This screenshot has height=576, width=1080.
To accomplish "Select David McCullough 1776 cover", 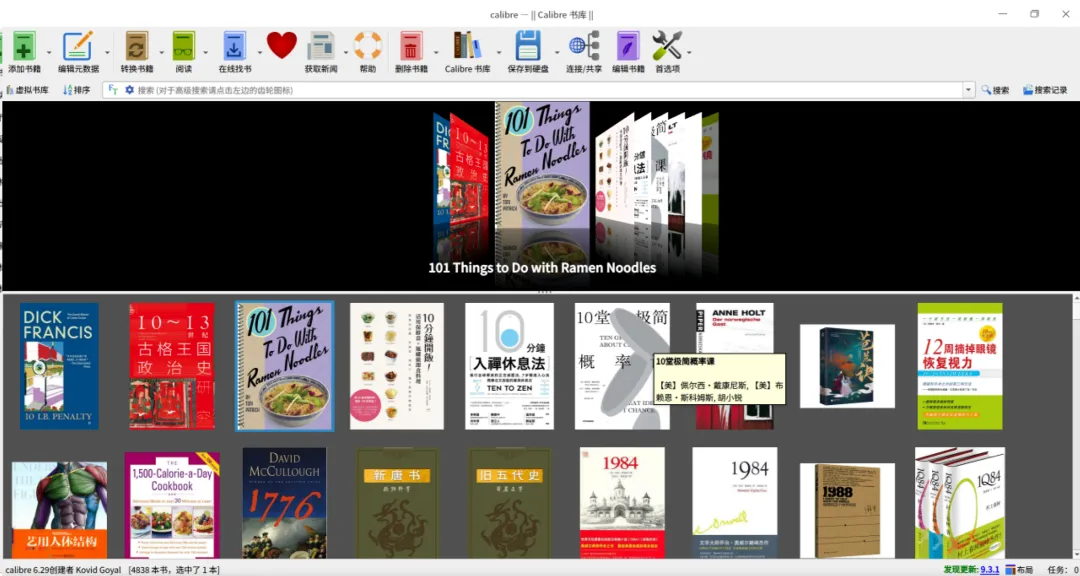I will click(x=284, y=503).
